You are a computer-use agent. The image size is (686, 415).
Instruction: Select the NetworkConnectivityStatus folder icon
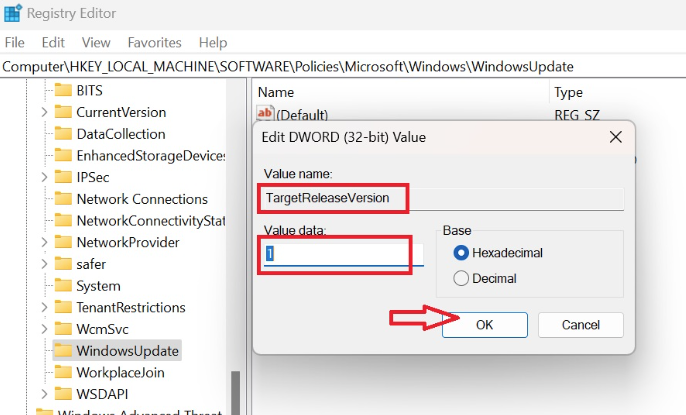63,220
